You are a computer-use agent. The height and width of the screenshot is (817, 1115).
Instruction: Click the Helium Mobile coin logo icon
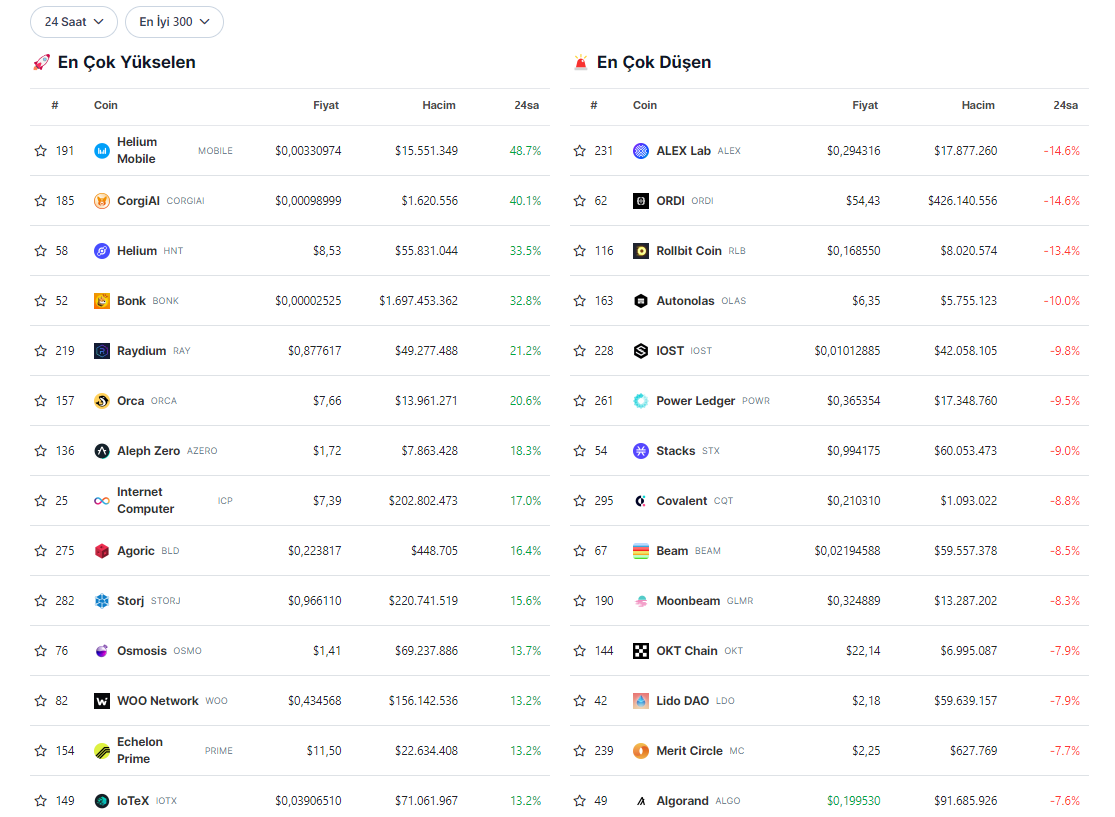102,151
